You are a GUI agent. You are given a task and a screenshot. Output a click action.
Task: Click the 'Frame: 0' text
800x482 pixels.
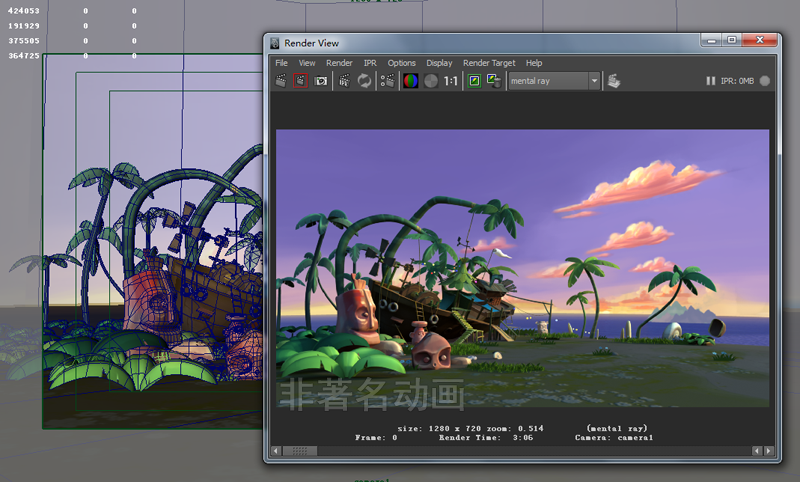pos(376,438)
